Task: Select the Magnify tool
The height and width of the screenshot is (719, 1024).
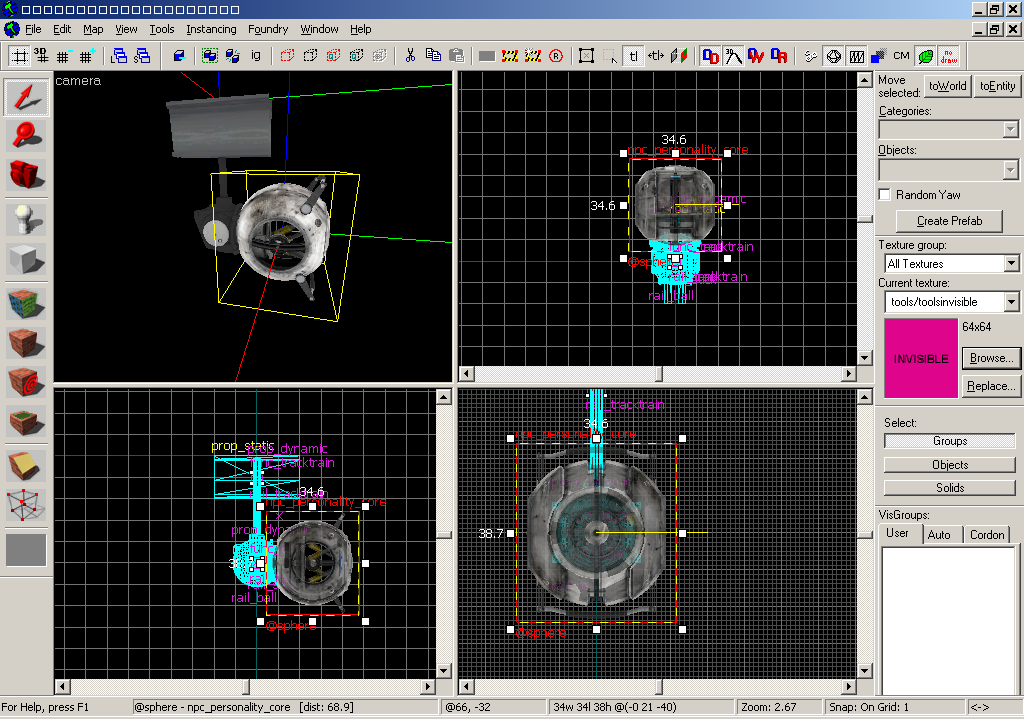Action: click(26, 136)
